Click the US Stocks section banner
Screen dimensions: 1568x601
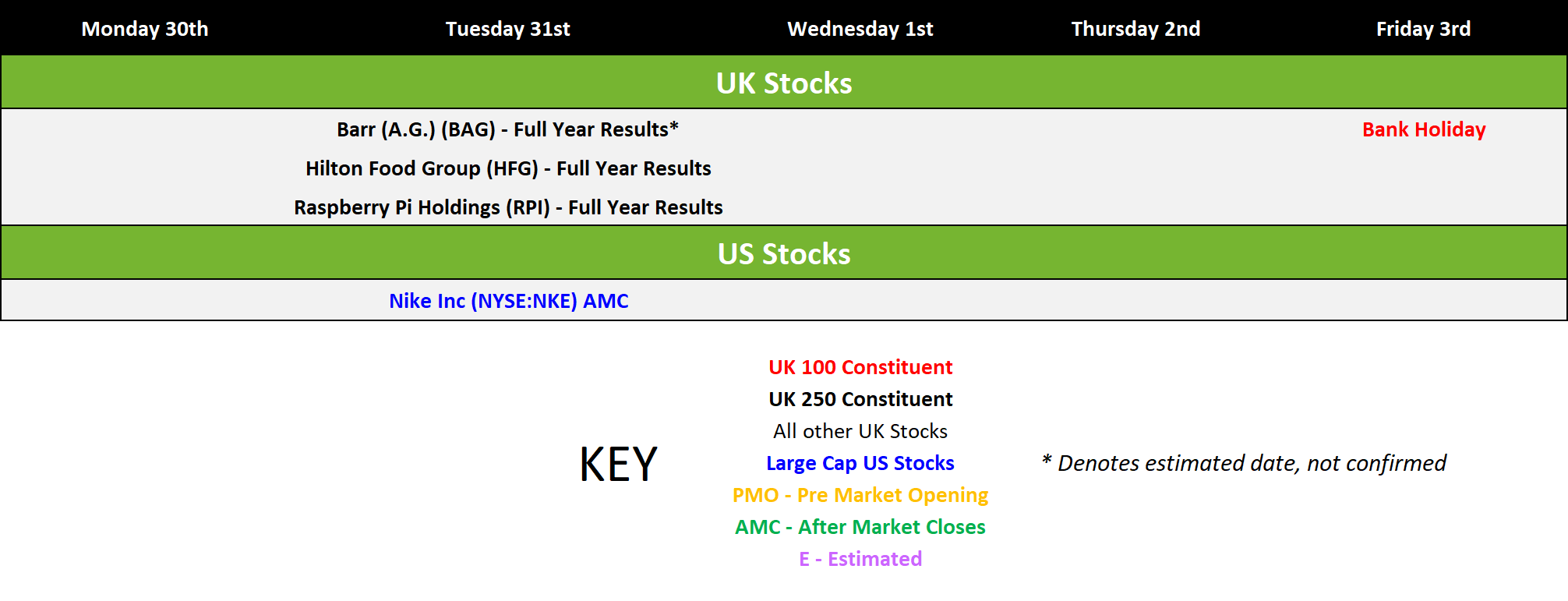[784, 253]
